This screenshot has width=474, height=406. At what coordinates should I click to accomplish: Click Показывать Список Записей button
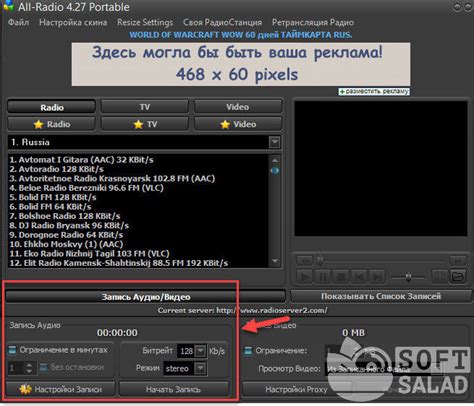pyautogui.click(x=381, y=296)
